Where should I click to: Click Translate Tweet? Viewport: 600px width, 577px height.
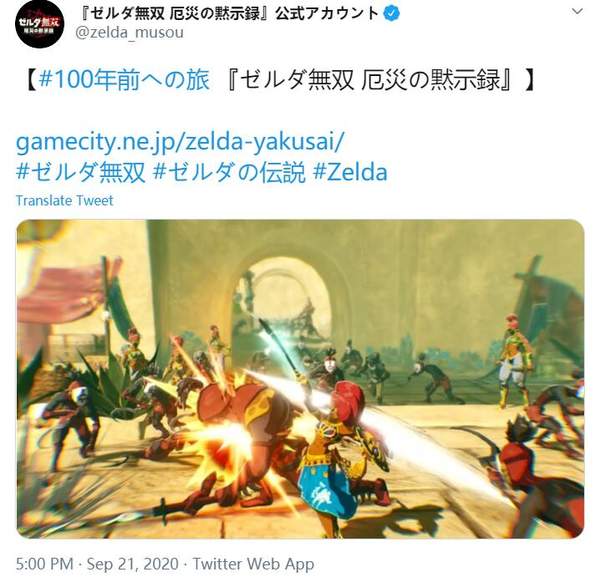coord(64,200)
